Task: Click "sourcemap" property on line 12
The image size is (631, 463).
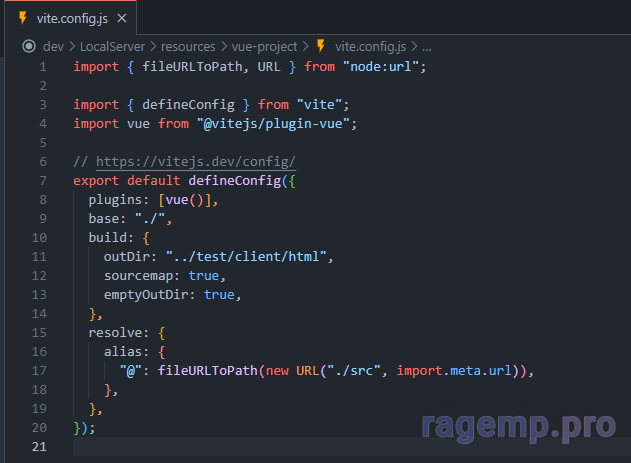Action: point(138,276)
